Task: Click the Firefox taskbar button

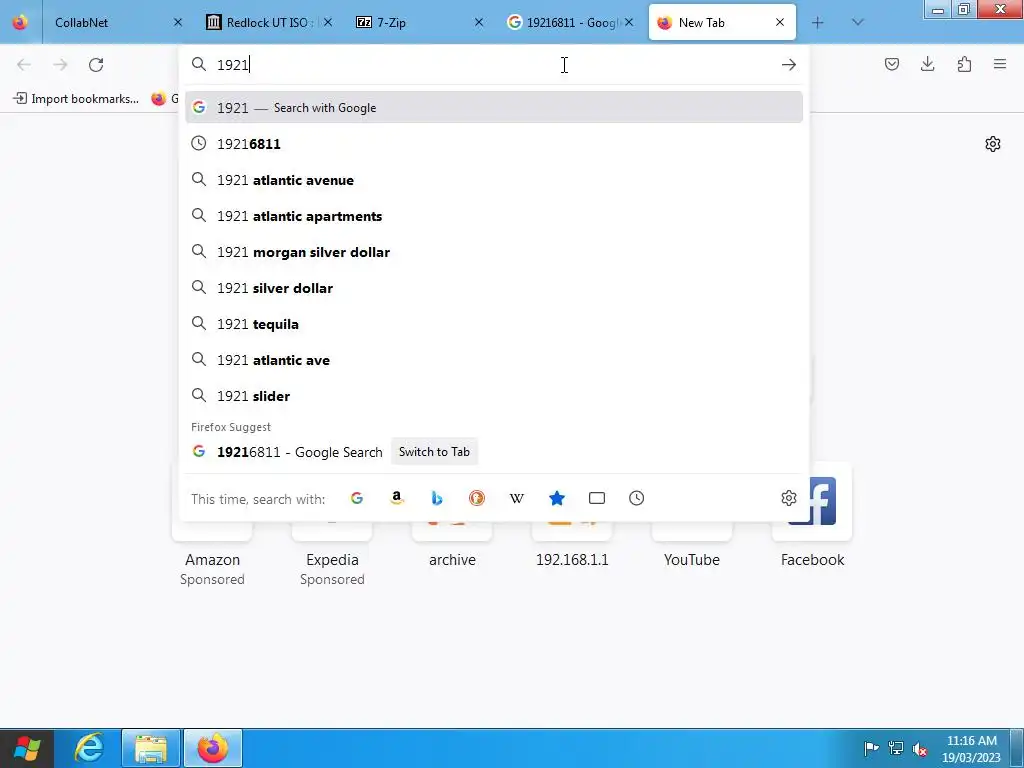Action: tap(213, 748)
